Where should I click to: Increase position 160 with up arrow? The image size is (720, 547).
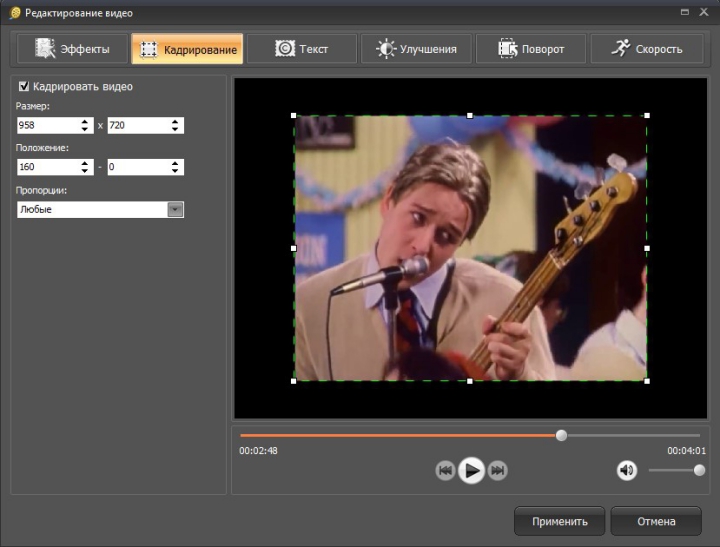(x=84, y=163)
